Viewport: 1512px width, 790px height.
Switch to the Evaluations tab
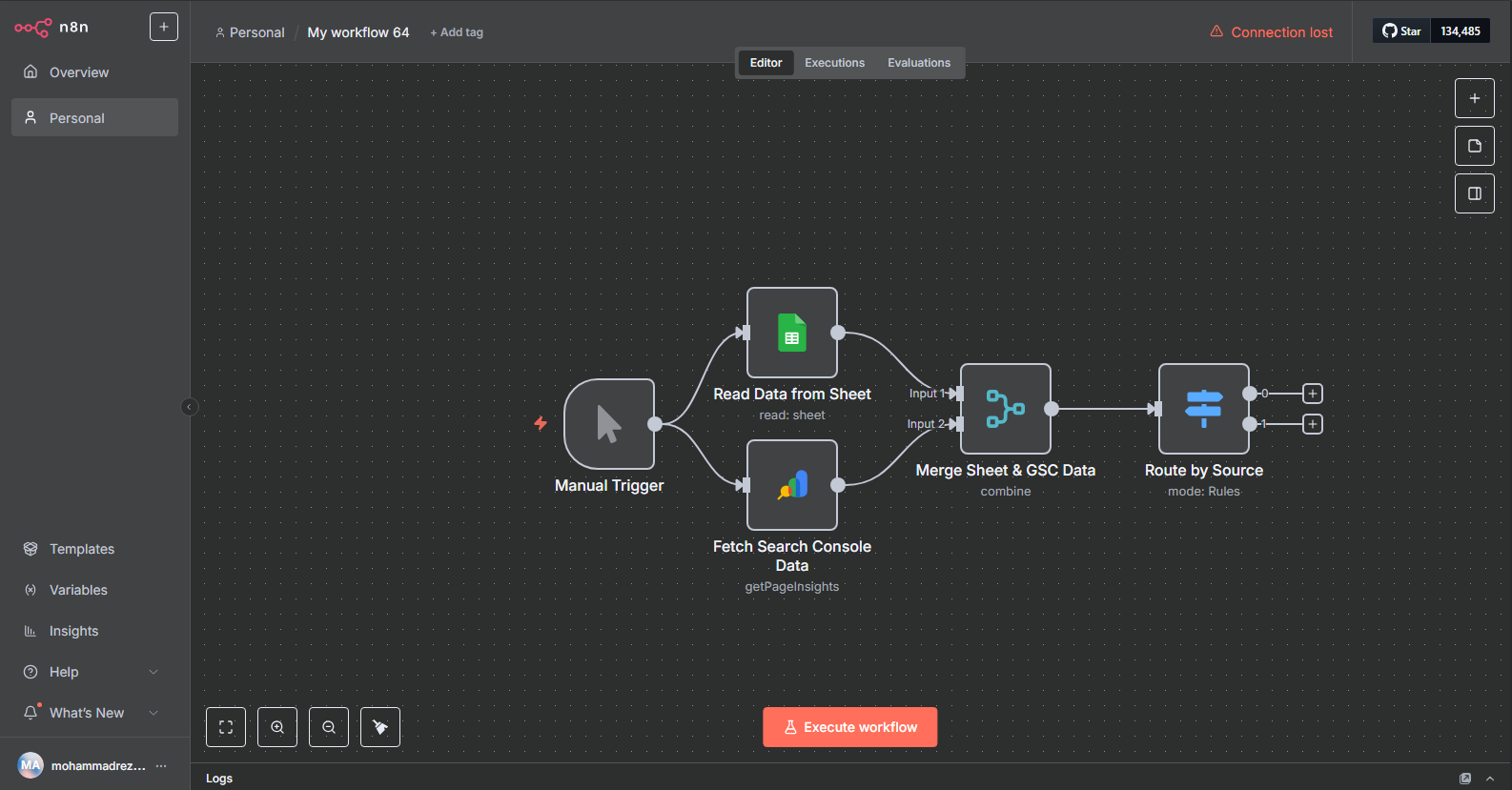tap(918, 63)
